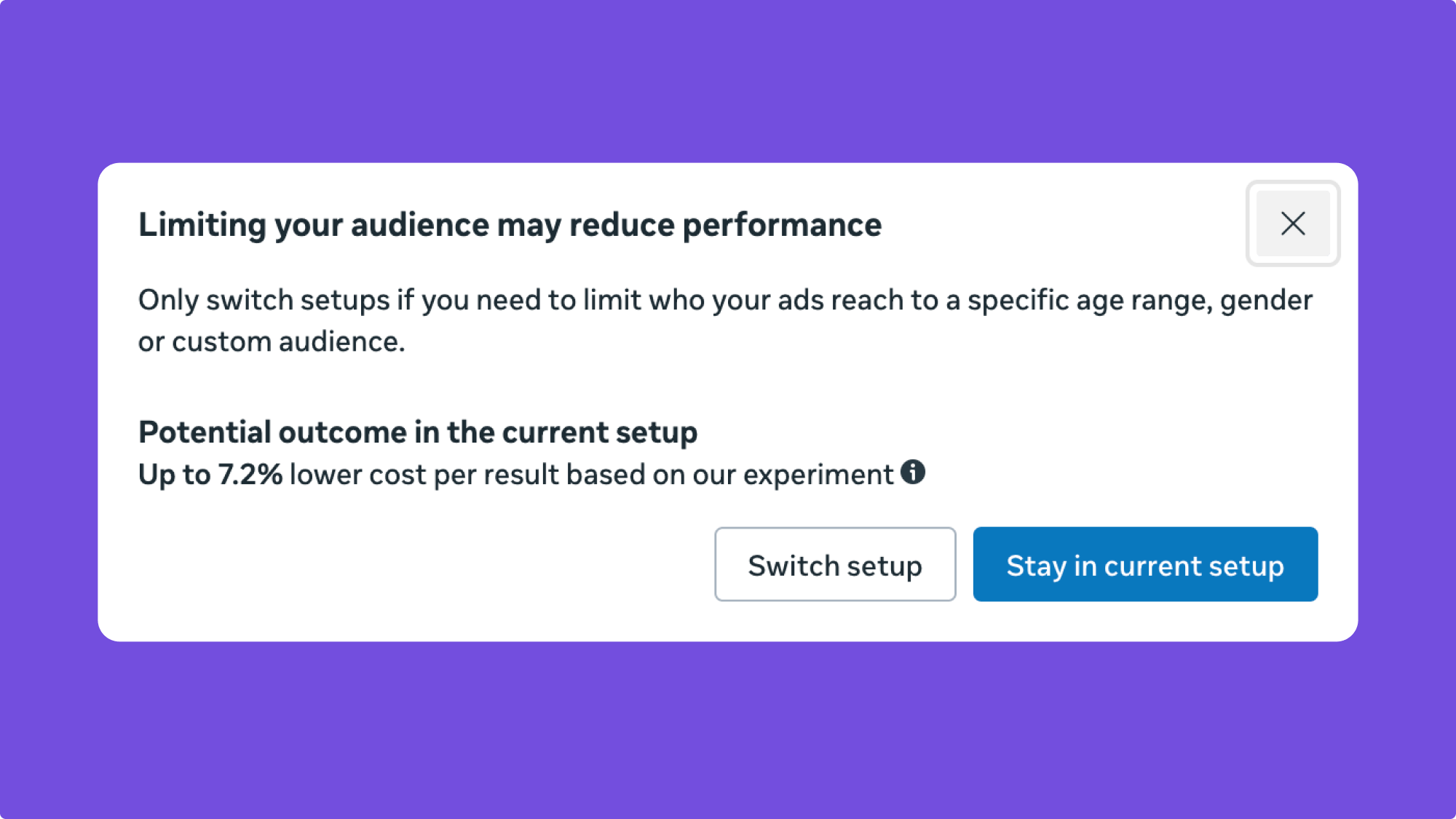Click the word 'experiment' beside info icon
Image resolution: width=1456 pixels, height=819 pixels.
pyautogui.click(x=818, y=475)
